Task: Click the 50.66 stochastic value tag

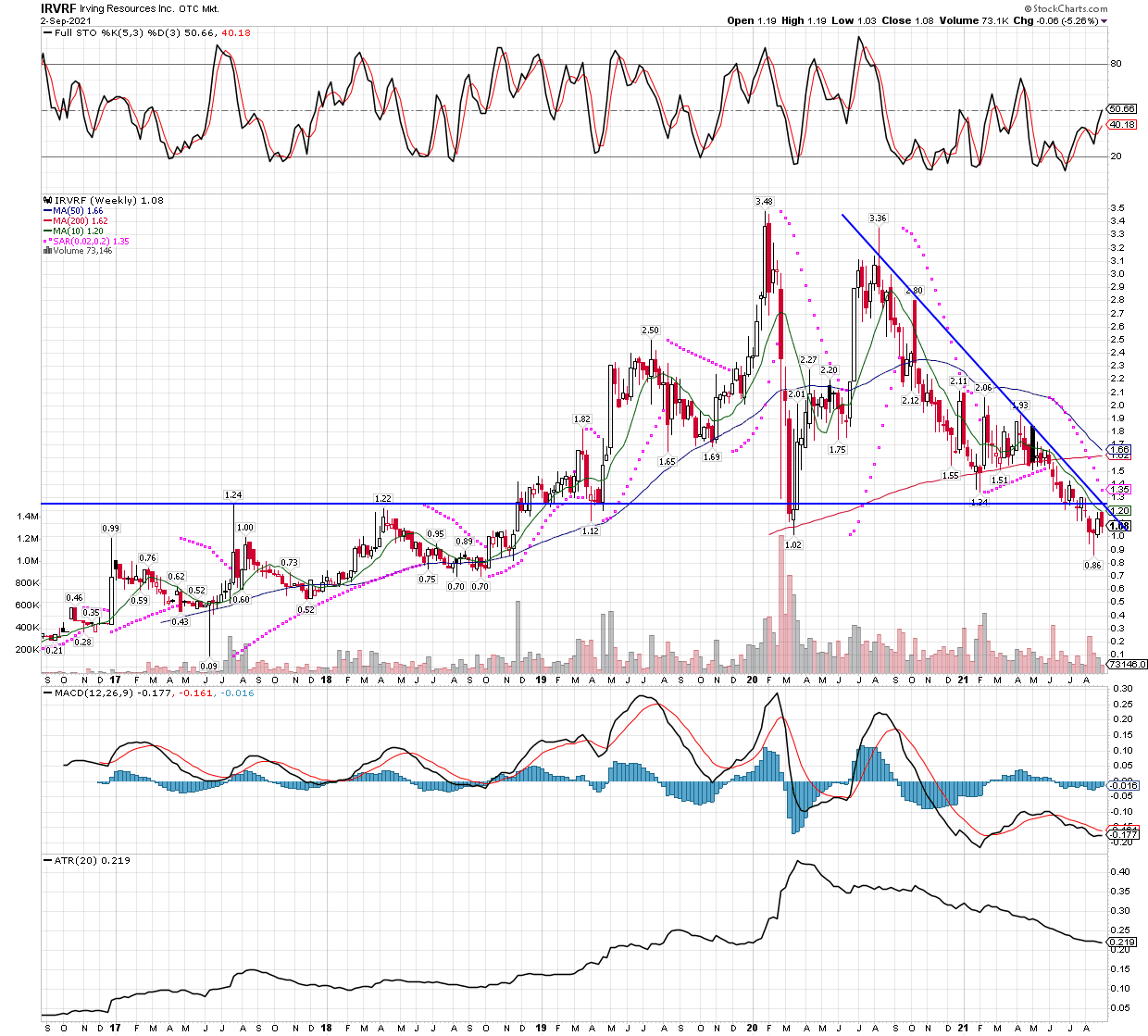Action: 1122,109
